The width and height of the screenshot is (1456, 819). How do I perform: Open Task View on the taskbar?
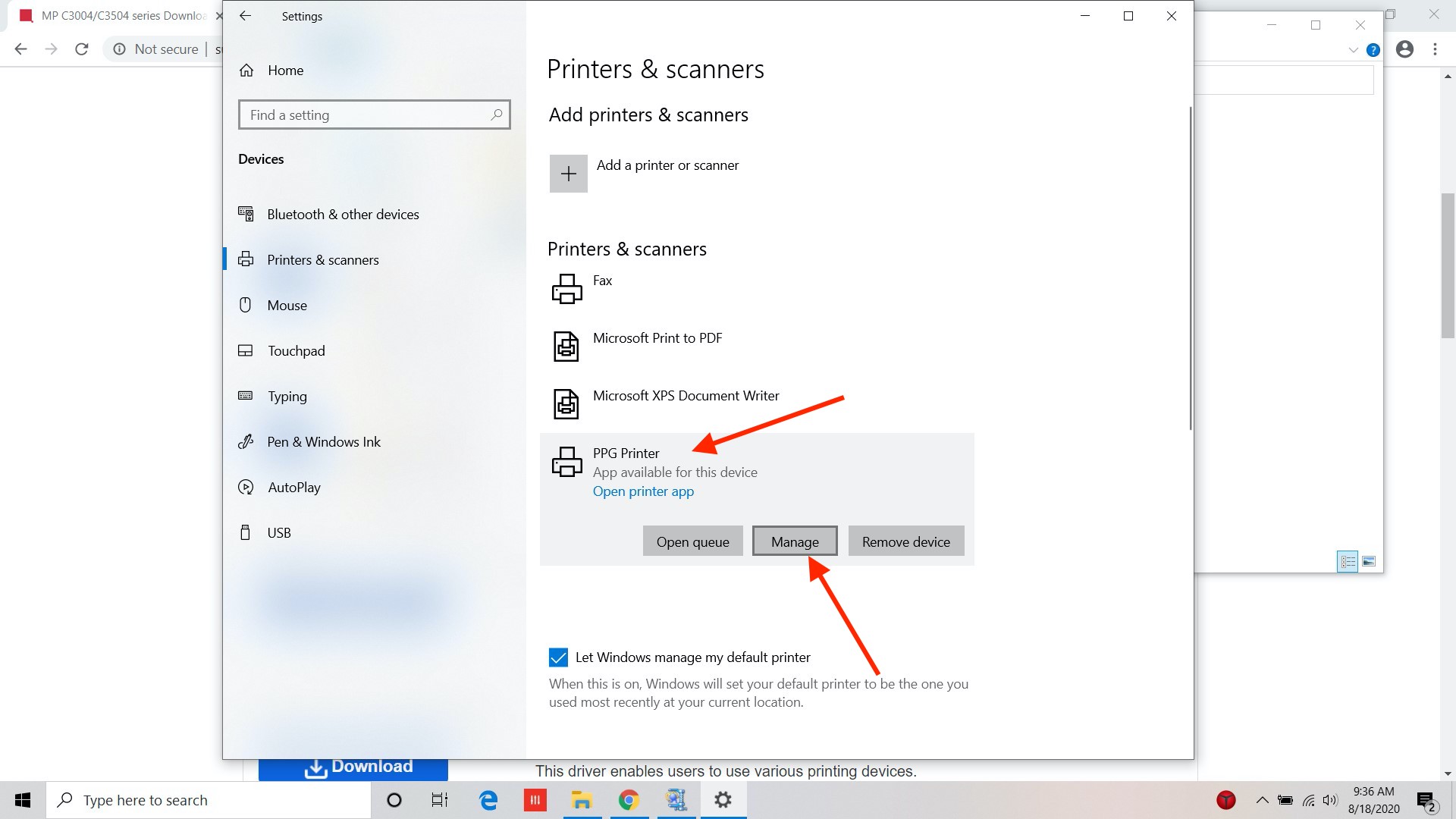[x=440, y=800]
